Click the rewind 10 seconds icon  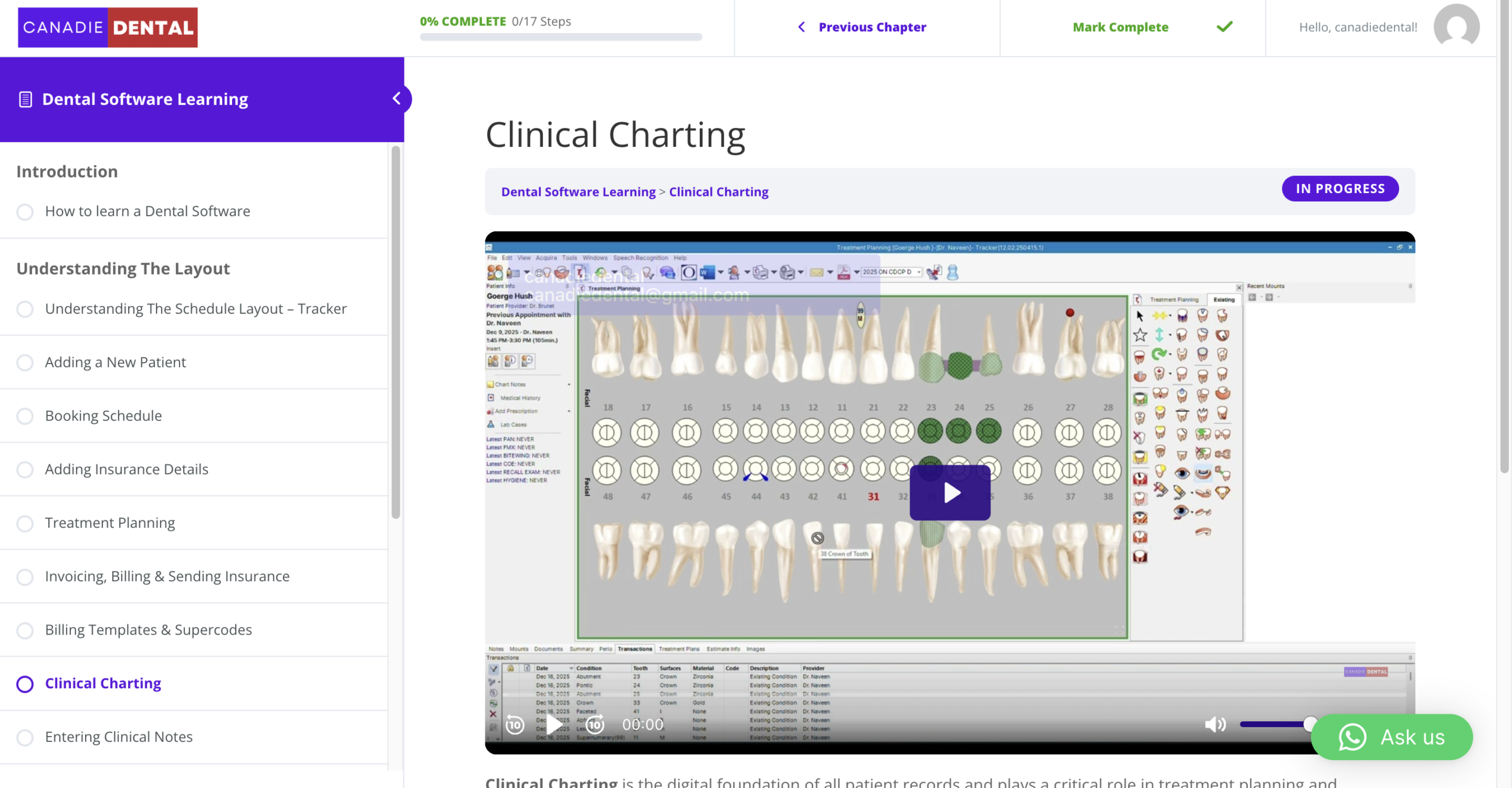pyautogui.click(x=515, y=724)
